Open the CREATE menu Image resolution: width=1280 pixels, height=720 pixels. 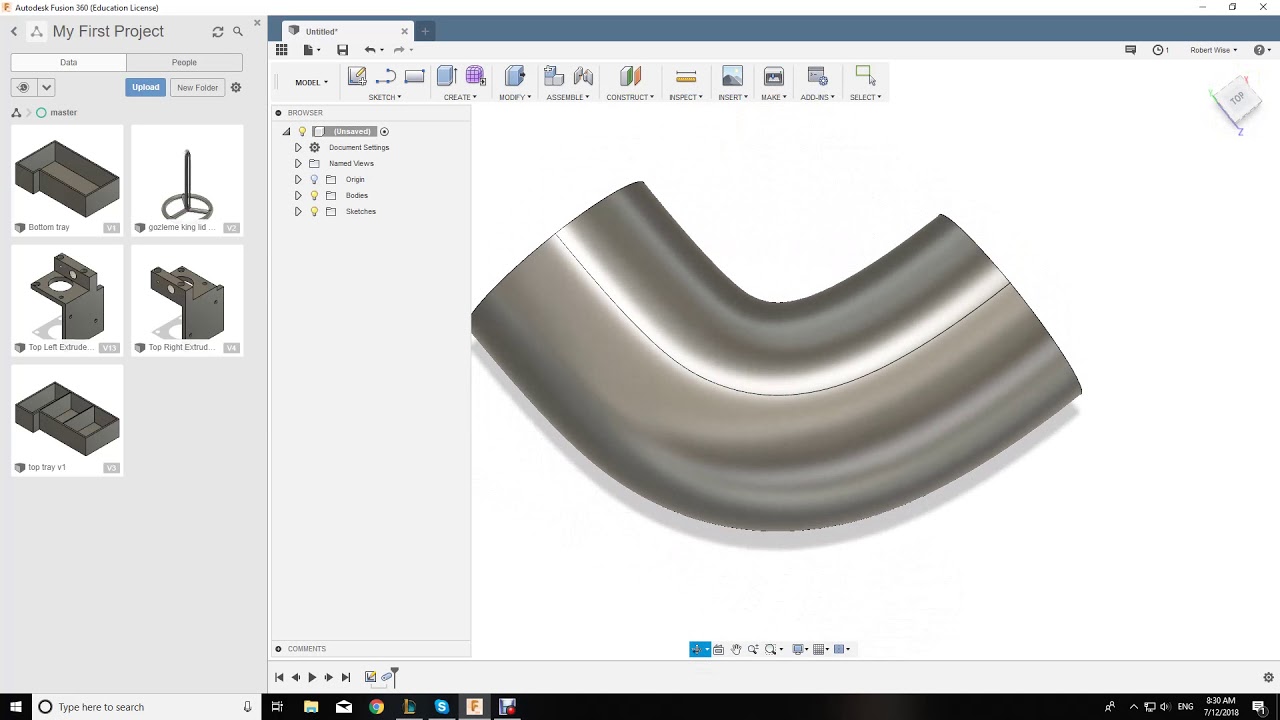click(460, 97)
